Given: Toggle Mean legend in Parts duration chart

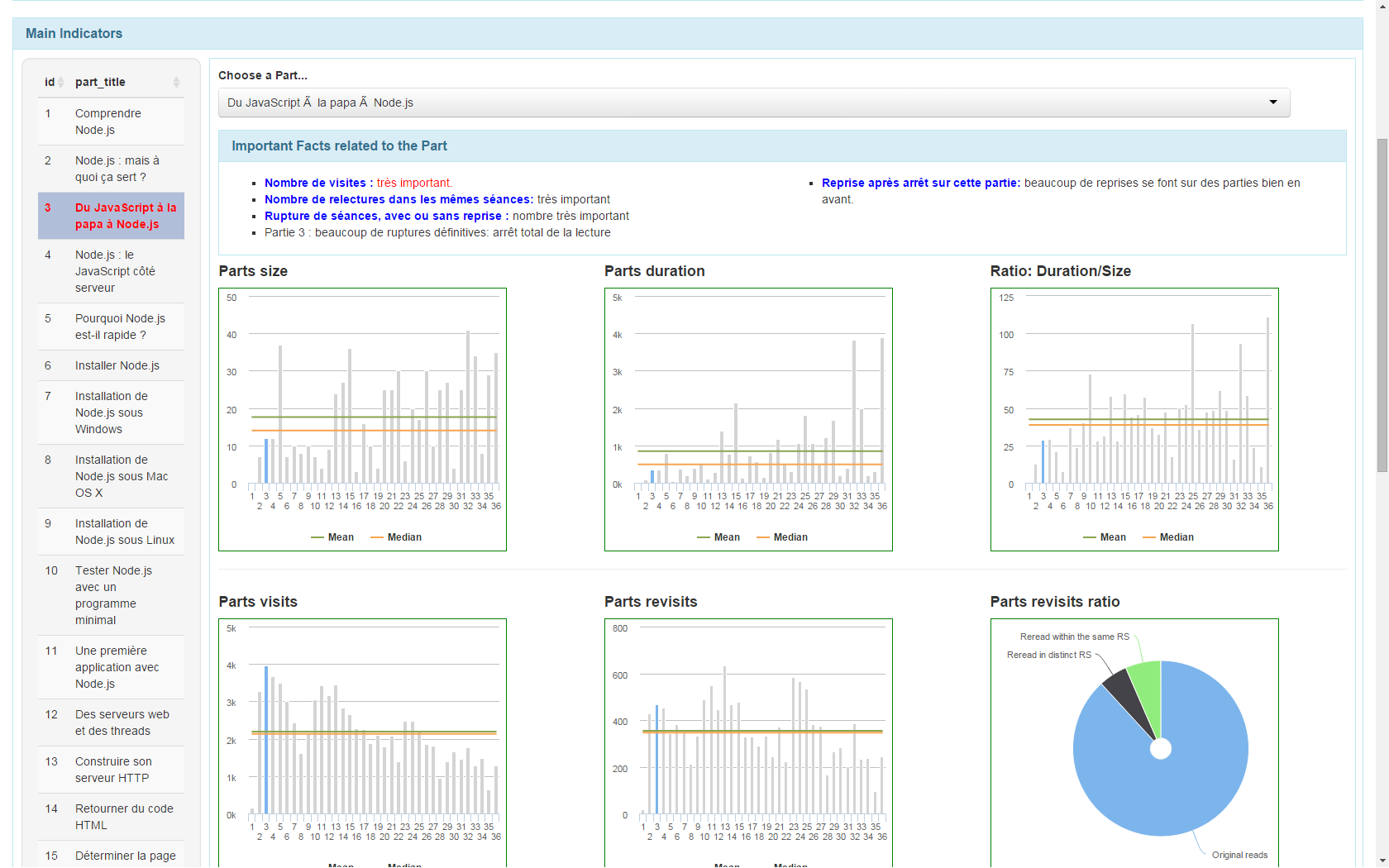Looking at the screenshot, I should (x=718, y=537).
